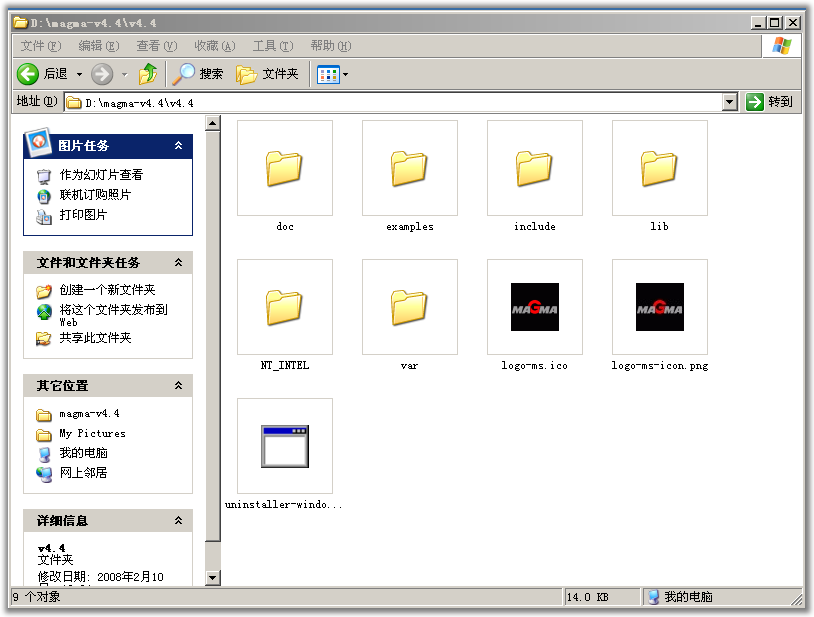This screenshot has width=814, height=617.
Task: Click Order prints online (联机订购照片) link
Action: tap(95, 195)
